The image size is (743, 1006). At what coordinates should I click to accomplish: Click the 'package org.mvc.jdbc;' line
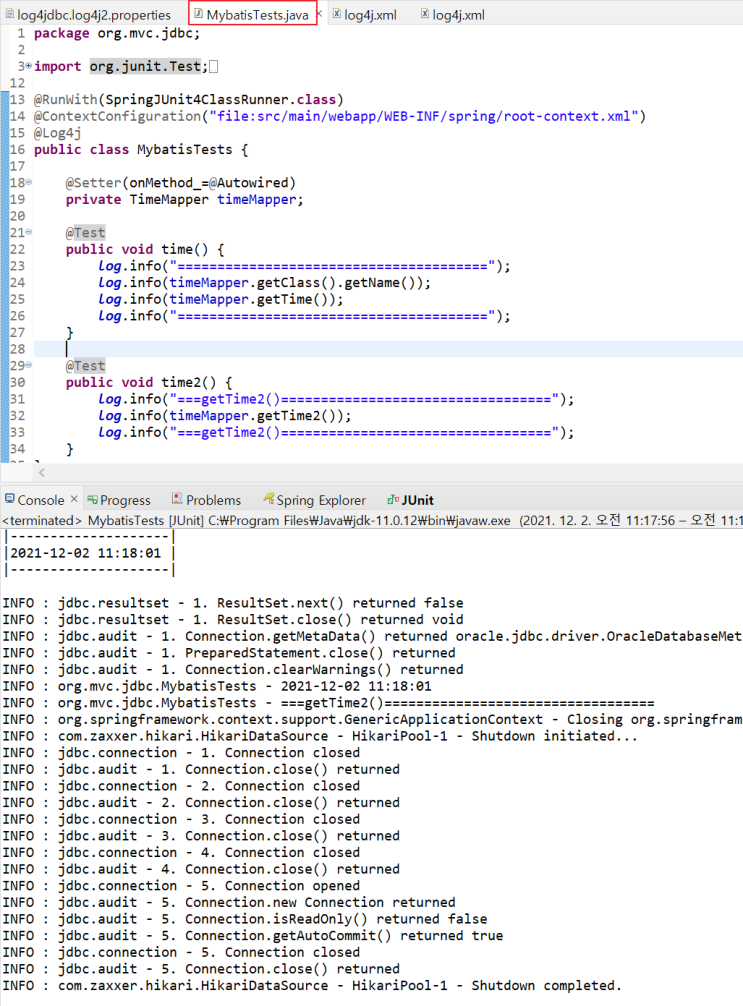tap(117, 33)
